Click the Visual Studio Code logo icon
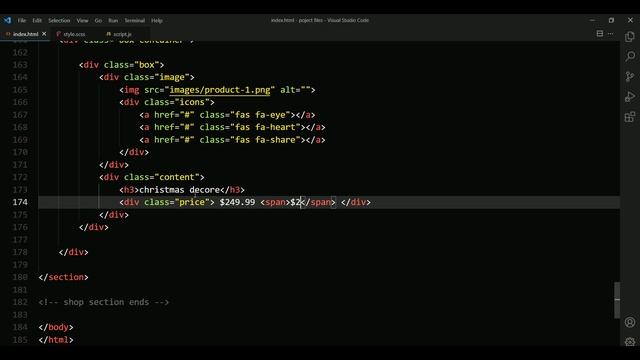The height and width of the screenshot is (360, 640). tap(7, 20)
